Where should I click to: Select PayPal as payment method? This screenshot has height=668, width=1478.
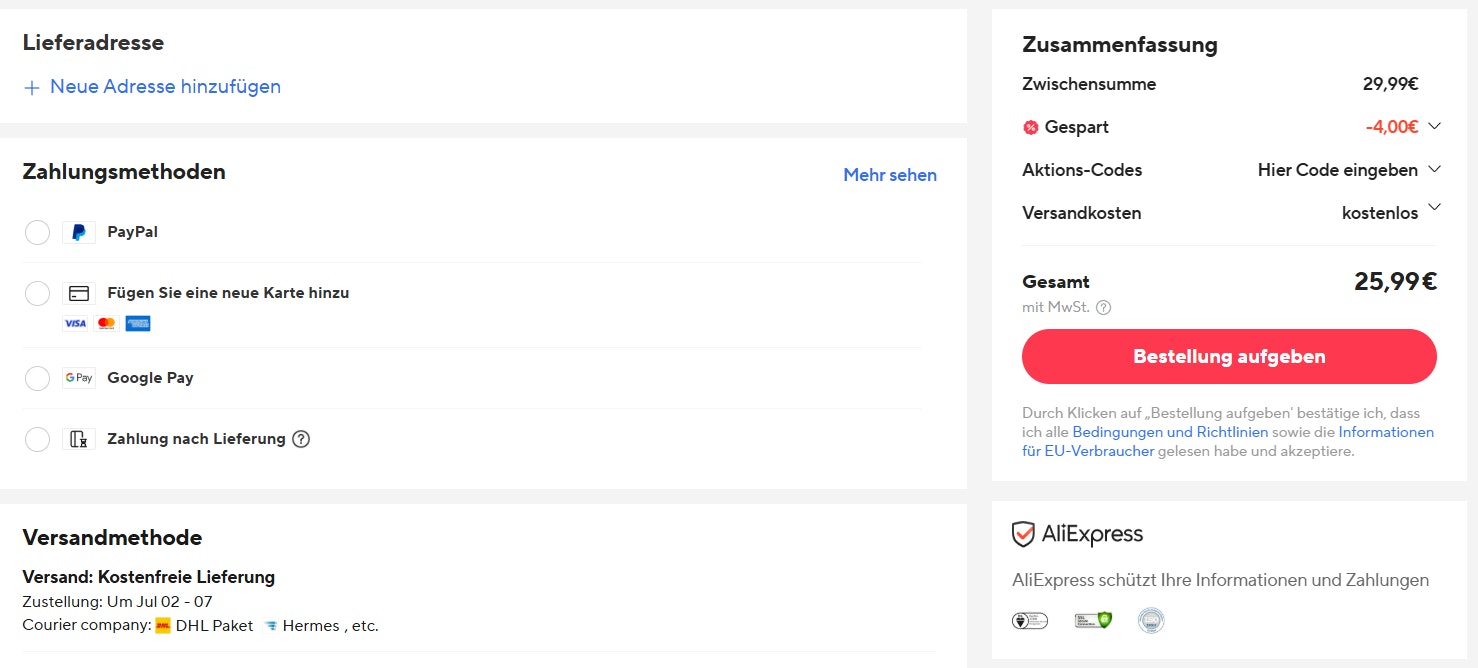[x=37, y=231]
